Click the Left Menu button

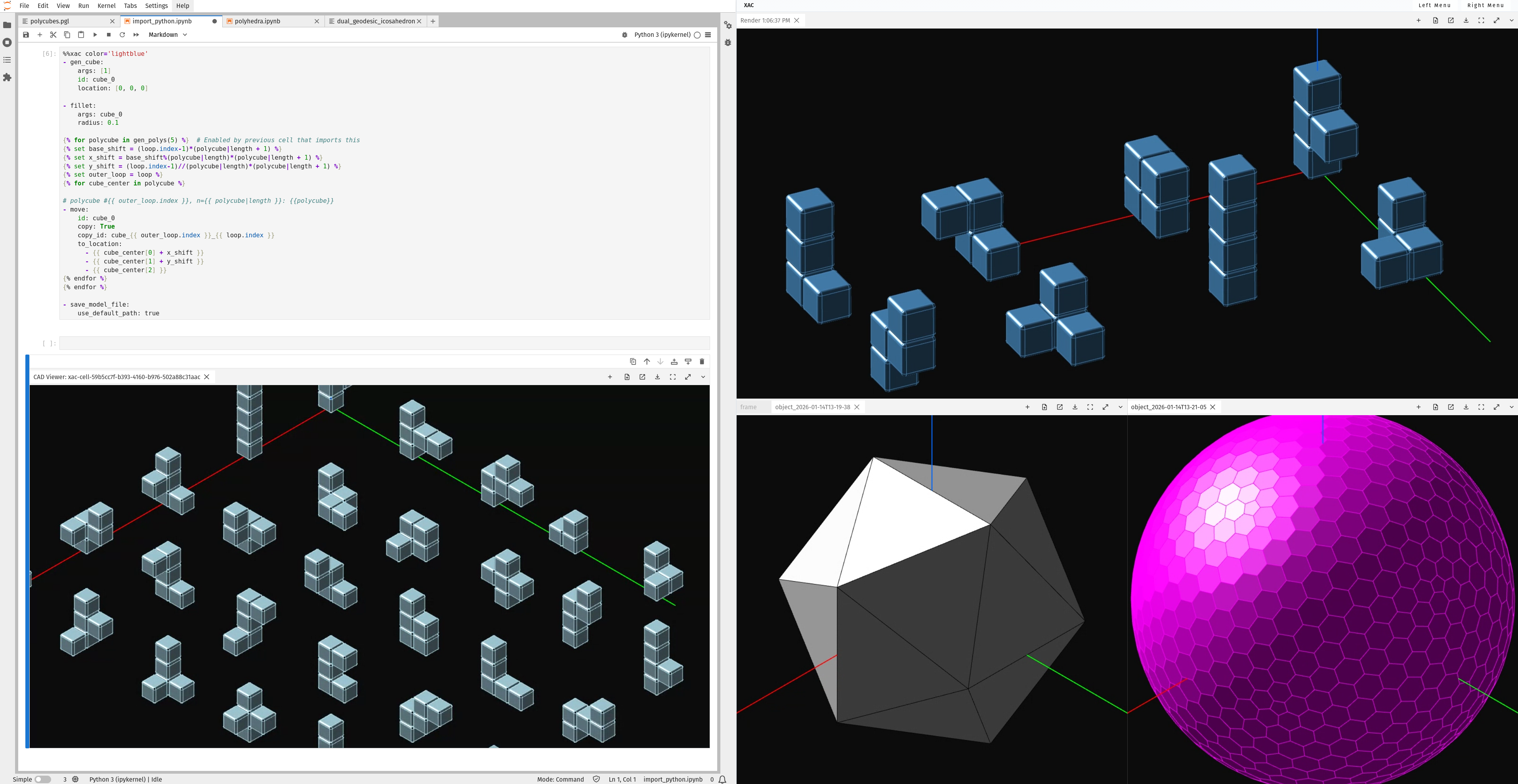(x=1434, y=5)
